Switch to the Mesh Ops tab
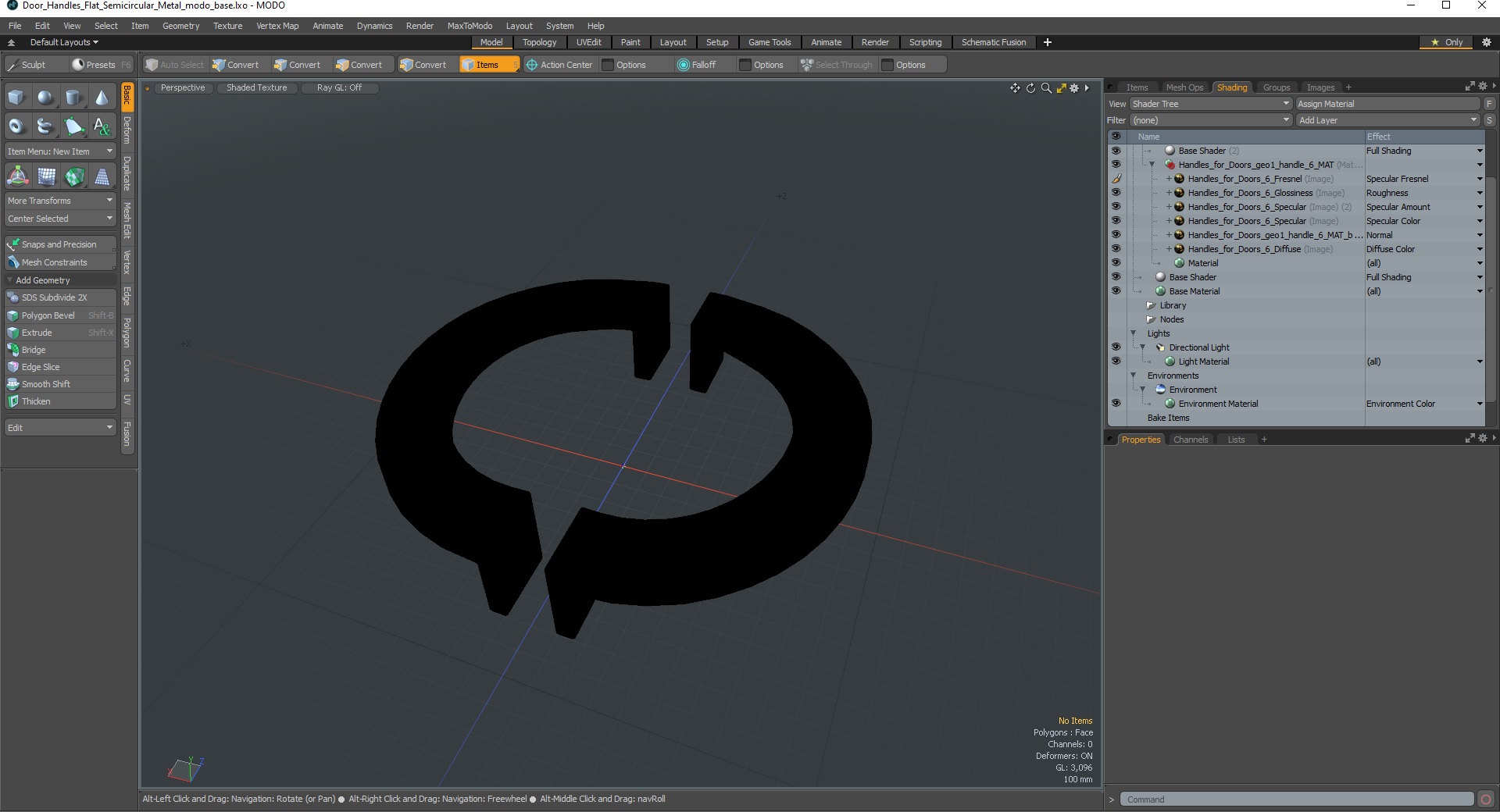The width and height of the screenshot is (1500, 812). [1184, 87]
